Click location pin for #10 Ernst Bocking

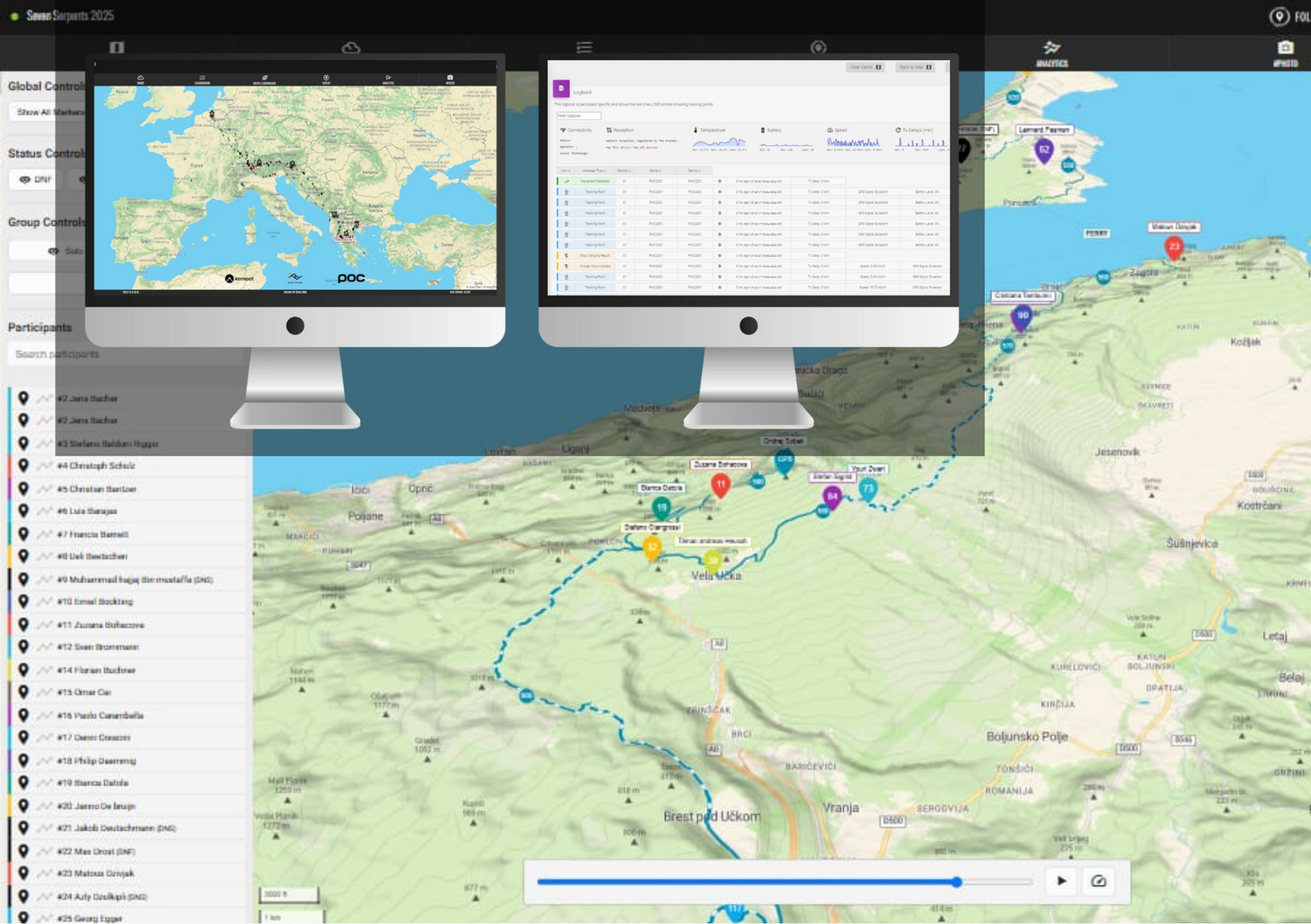coord(24,601)
